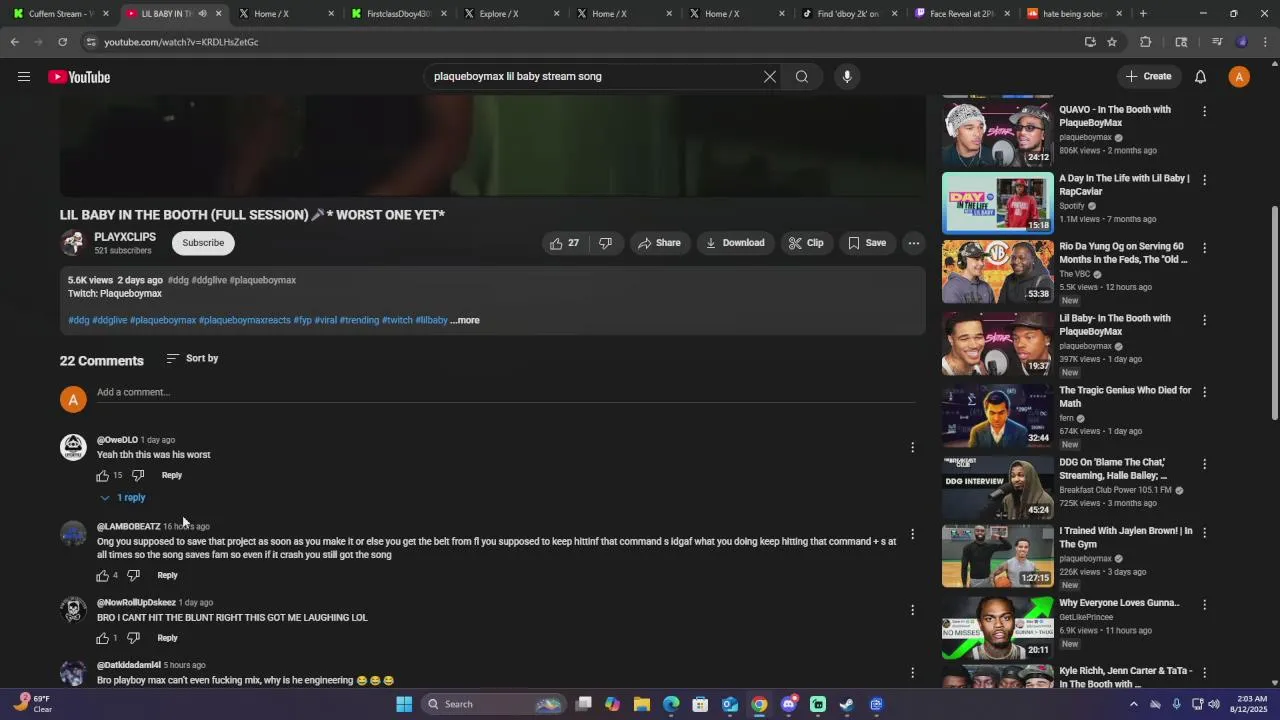Go back in browser history

point(14,42)
